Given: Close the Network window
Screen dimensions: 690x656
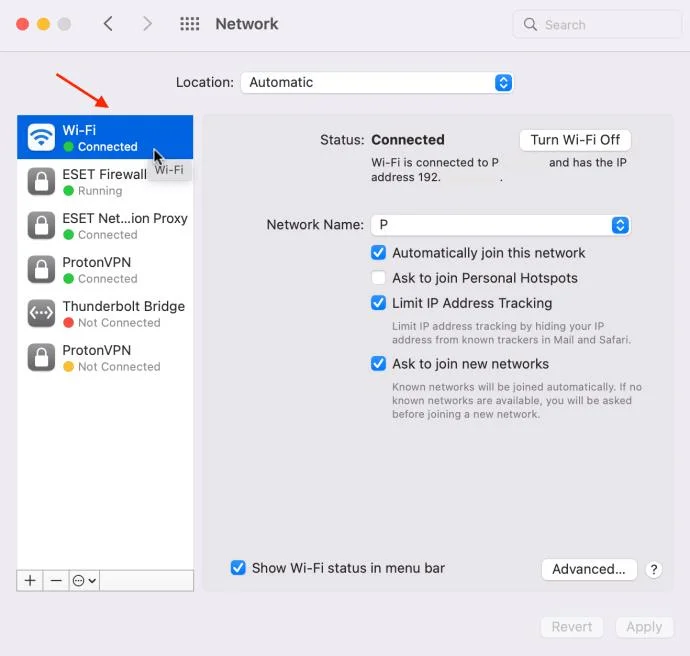Looking at the screenshot, I should pos(22,24).
